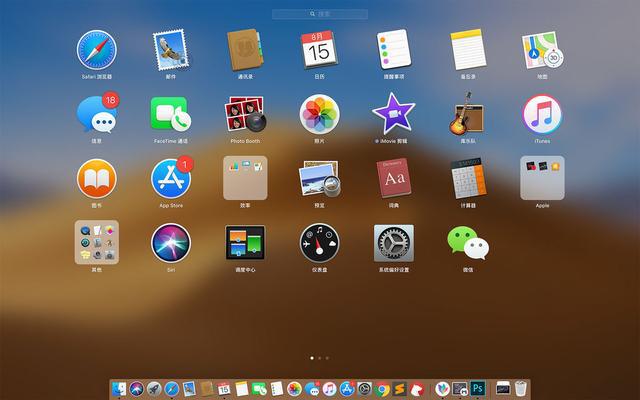The width and height of the screenshot is (640, 400).
Task: Open Contacts from the Dock
Action: (207, 389)
